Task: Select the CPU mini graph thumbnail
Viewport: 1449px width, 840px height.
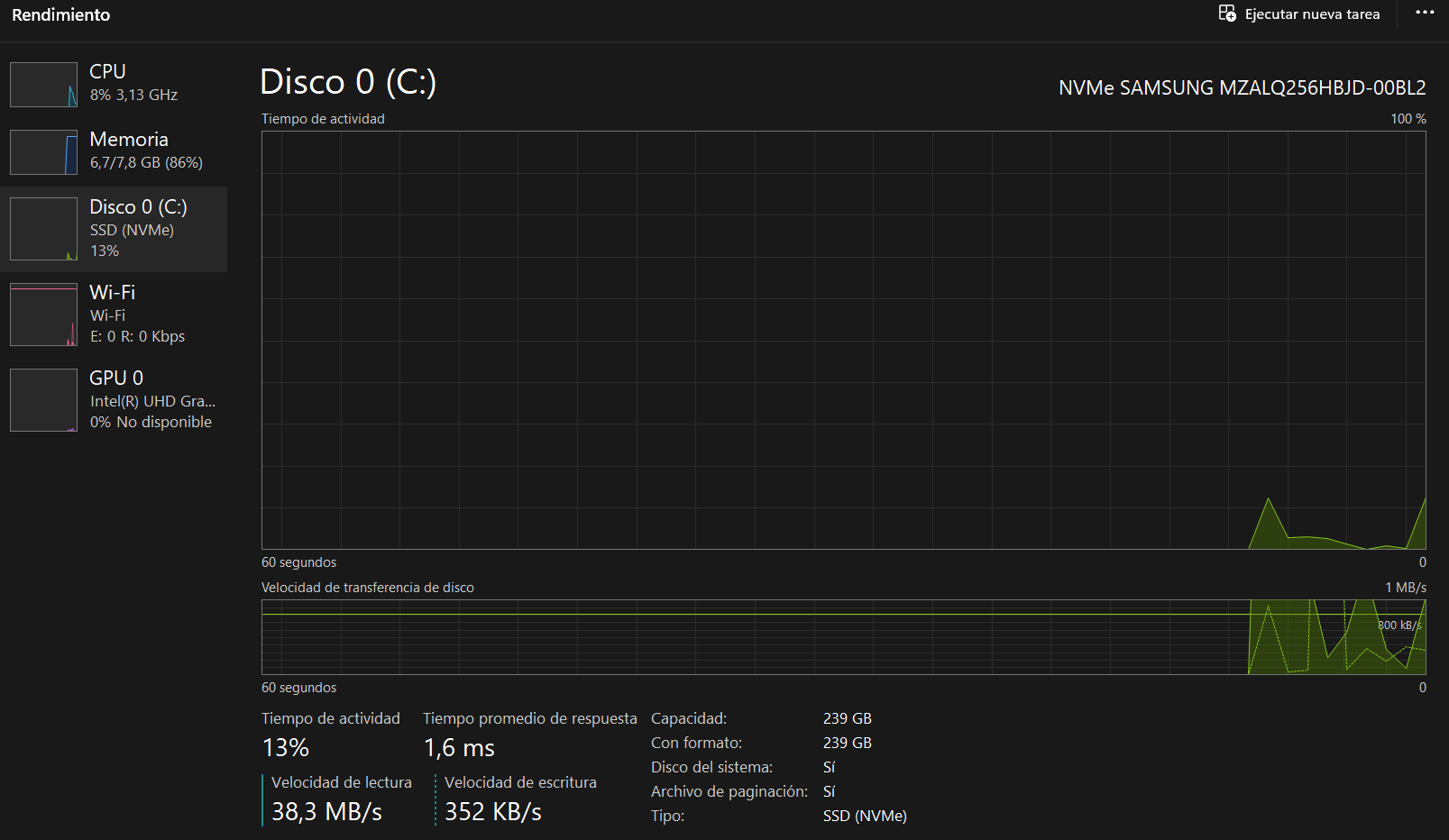Action: tap(43, 85)
